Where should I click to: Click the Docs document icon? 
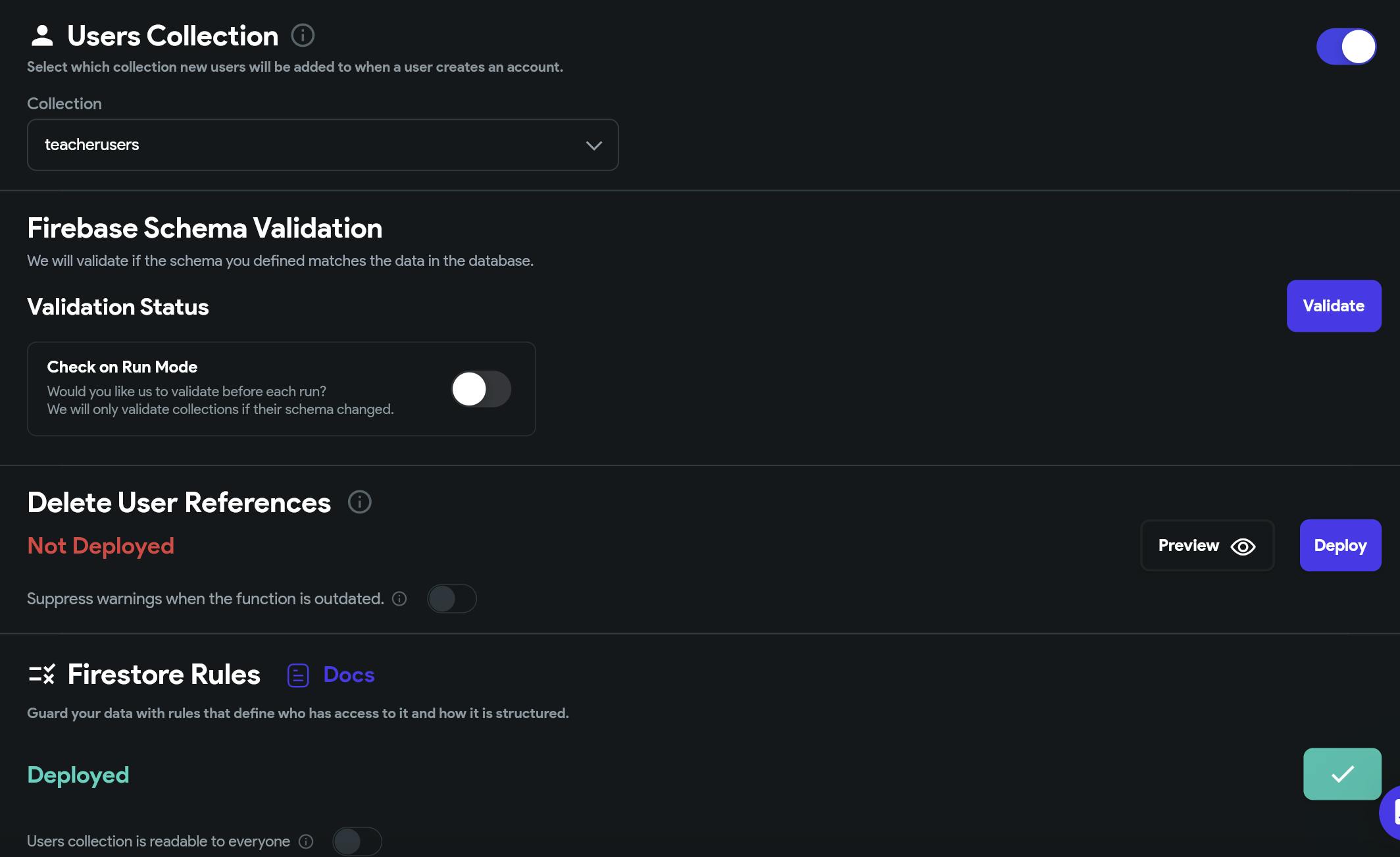tap(298, 675)
